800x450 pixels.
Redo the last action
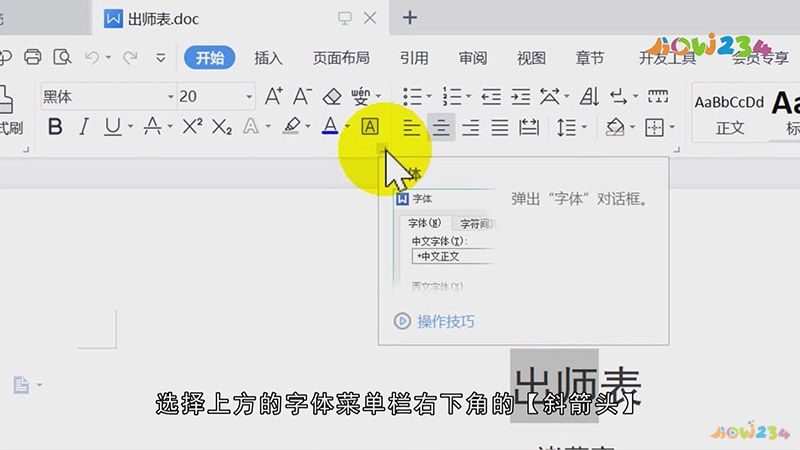tap(131, 57)
